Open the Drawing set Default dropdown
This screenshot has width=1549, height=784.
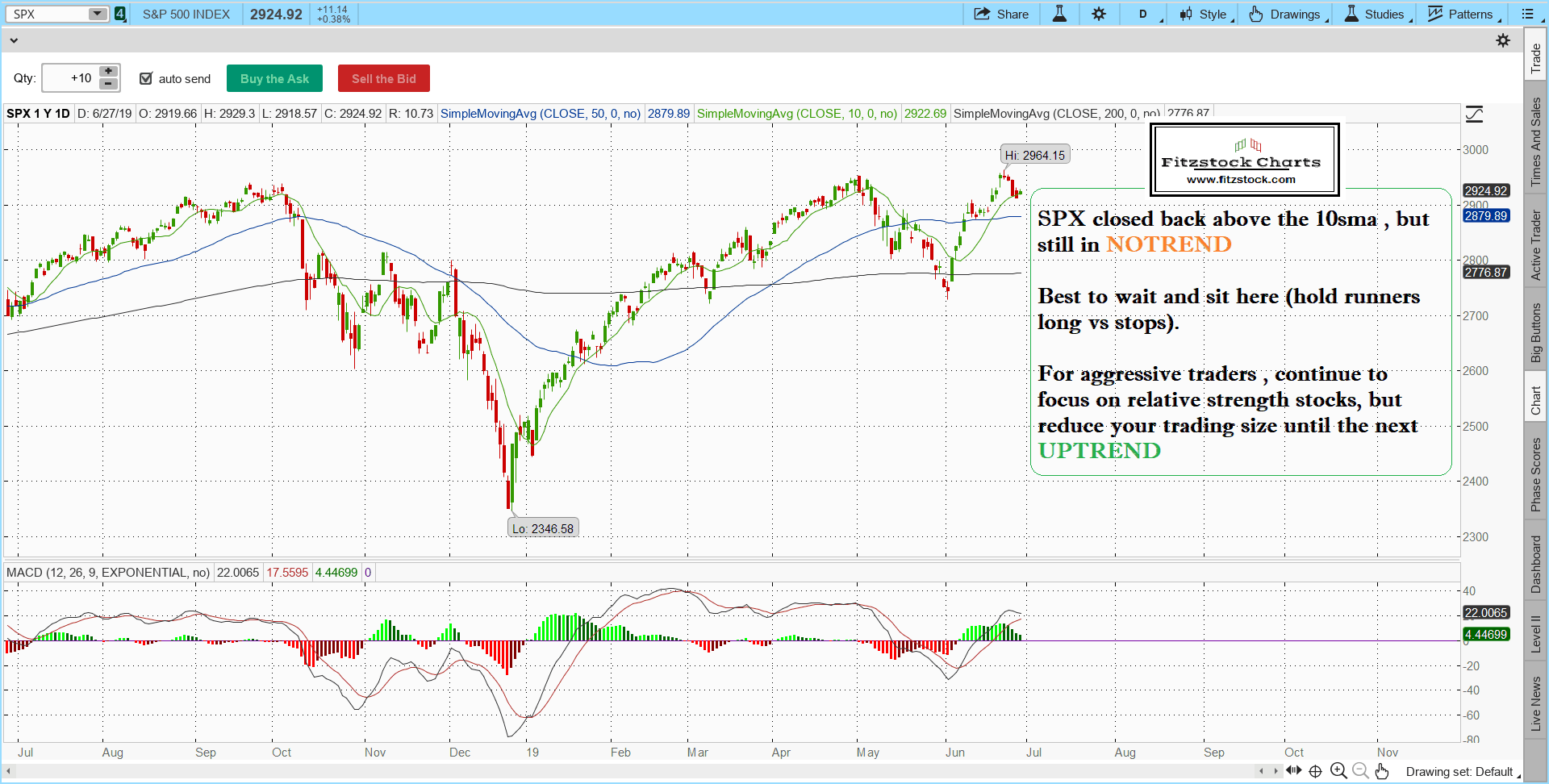coord(1462,772)
